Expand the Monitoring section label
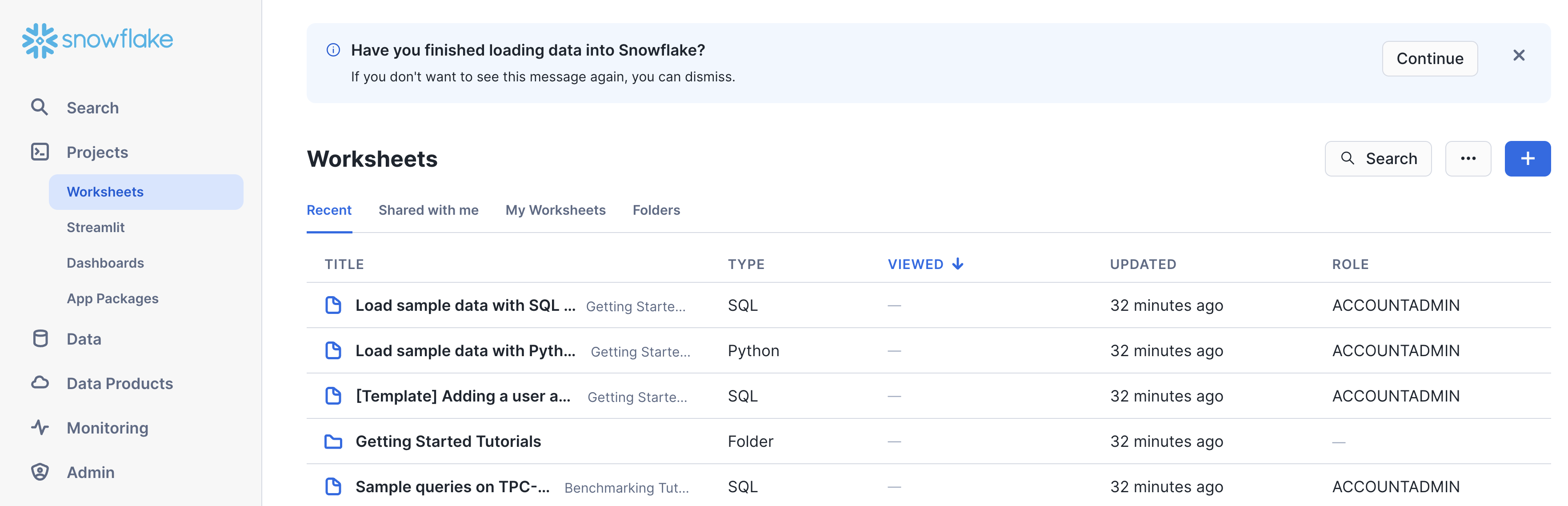Image resolution: width=1568 pixels, height=506 pixels. tap(108, 428)
